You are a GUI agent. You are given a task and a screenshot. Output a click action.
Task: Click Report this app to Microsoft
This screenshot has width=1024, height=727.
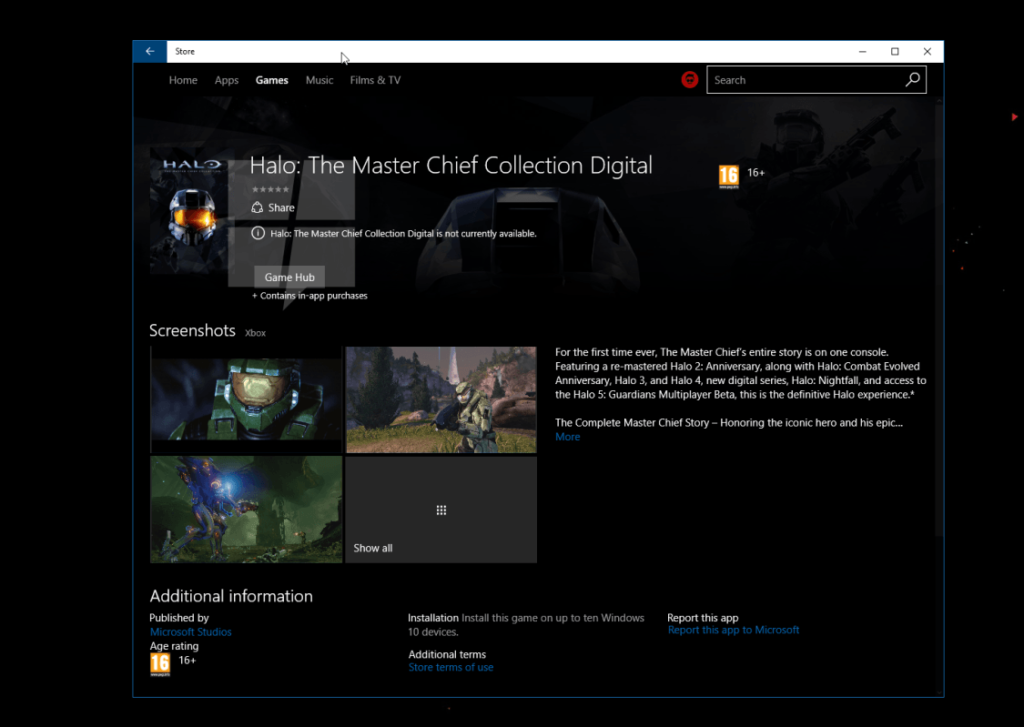pyautogui.click(x=734, y=629)
